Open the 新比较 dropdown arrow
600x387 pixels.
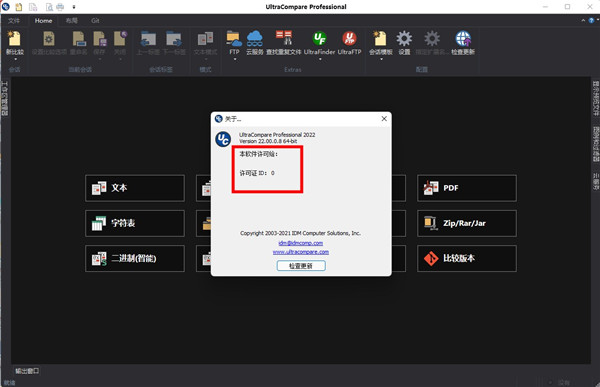(16, 59)
